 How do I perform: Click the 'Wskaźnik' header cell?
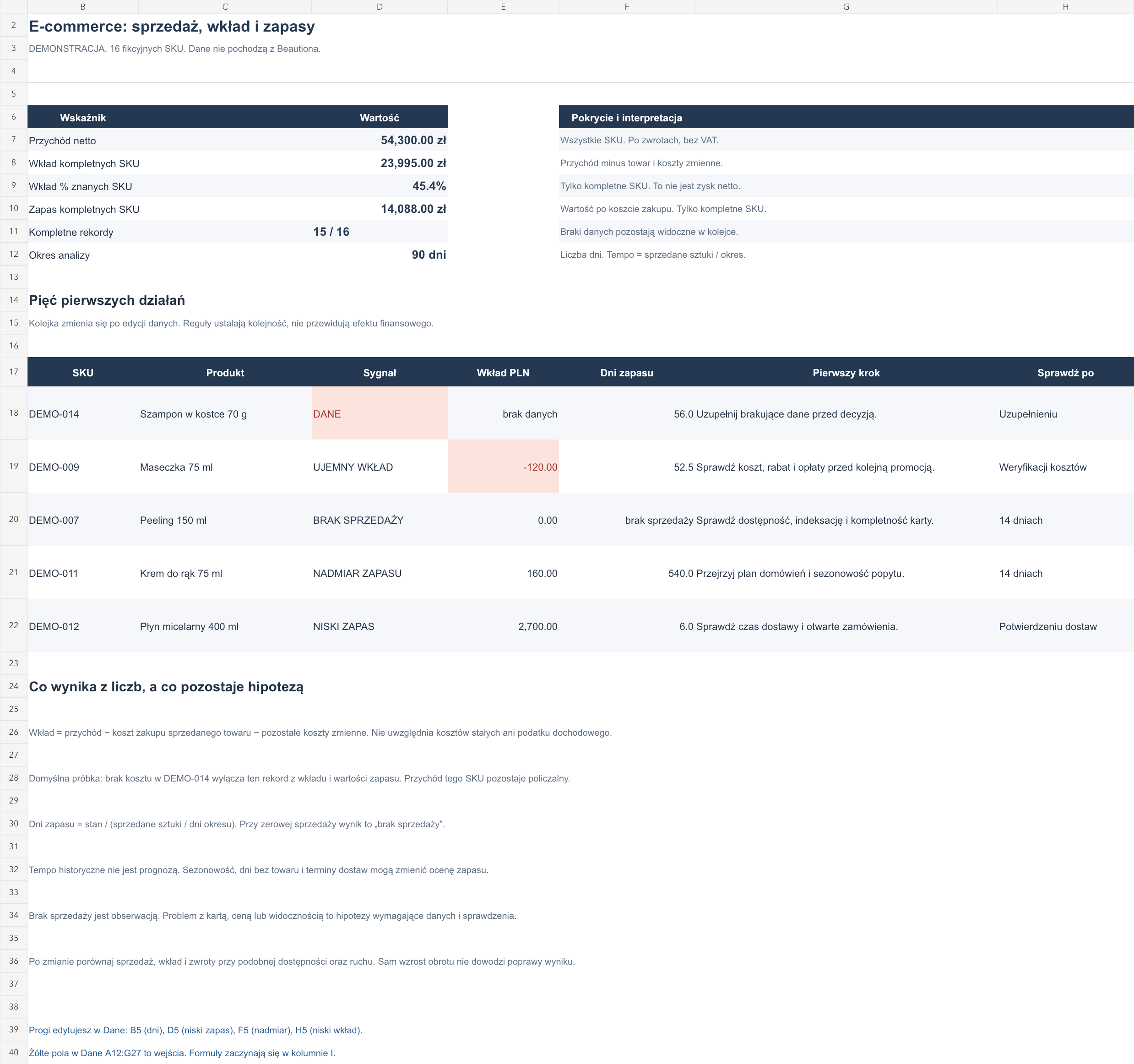pyautogui.click(x=83, y=118)
